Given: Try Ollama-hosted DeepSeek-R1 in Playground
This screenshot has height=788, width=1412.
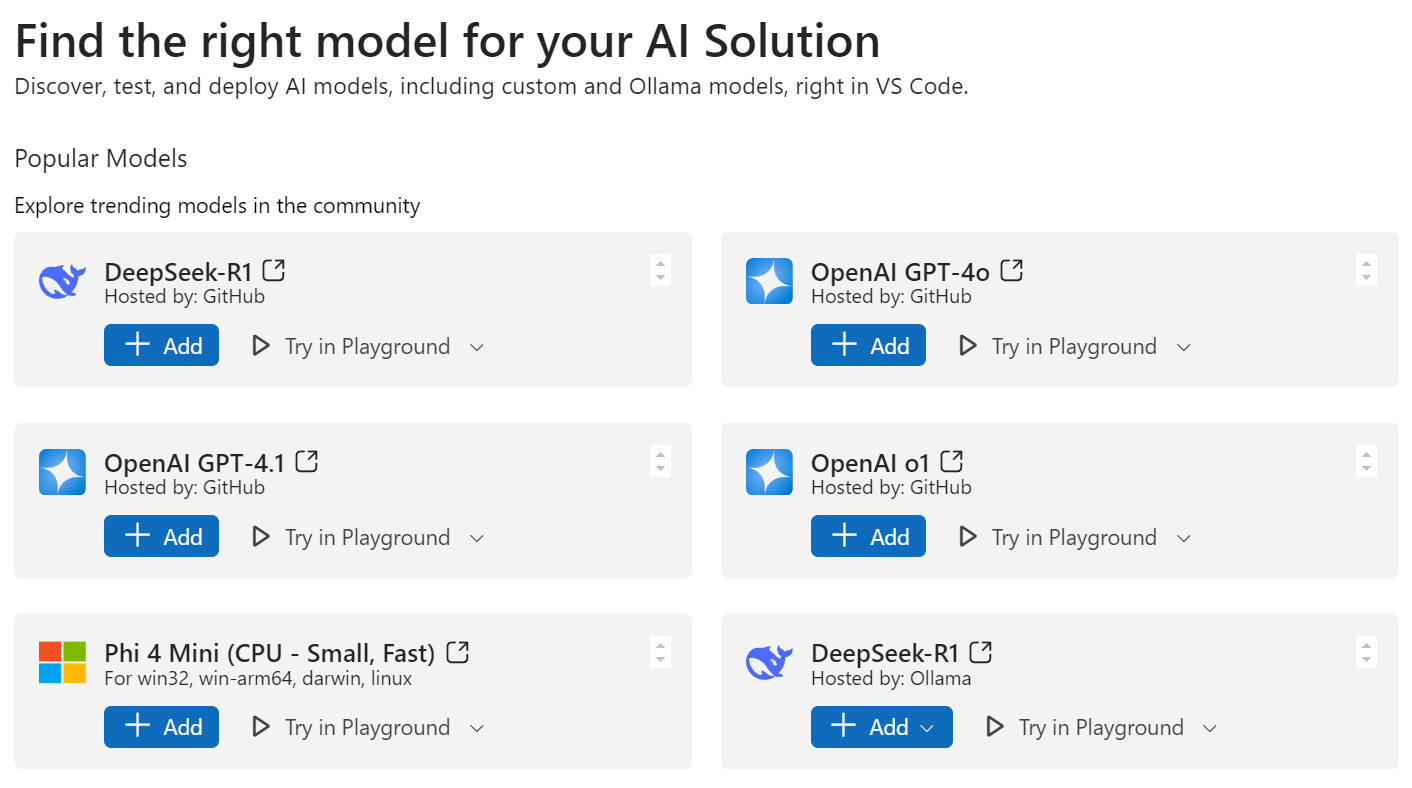Looking at the screenshot, I should [1085, 727].
